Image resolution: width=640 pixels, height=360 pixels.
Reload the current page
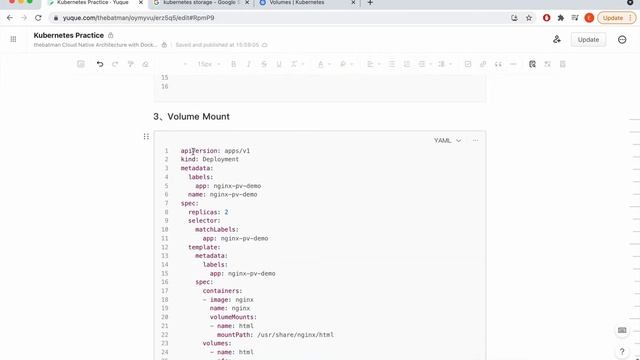[x=38, y=18]
